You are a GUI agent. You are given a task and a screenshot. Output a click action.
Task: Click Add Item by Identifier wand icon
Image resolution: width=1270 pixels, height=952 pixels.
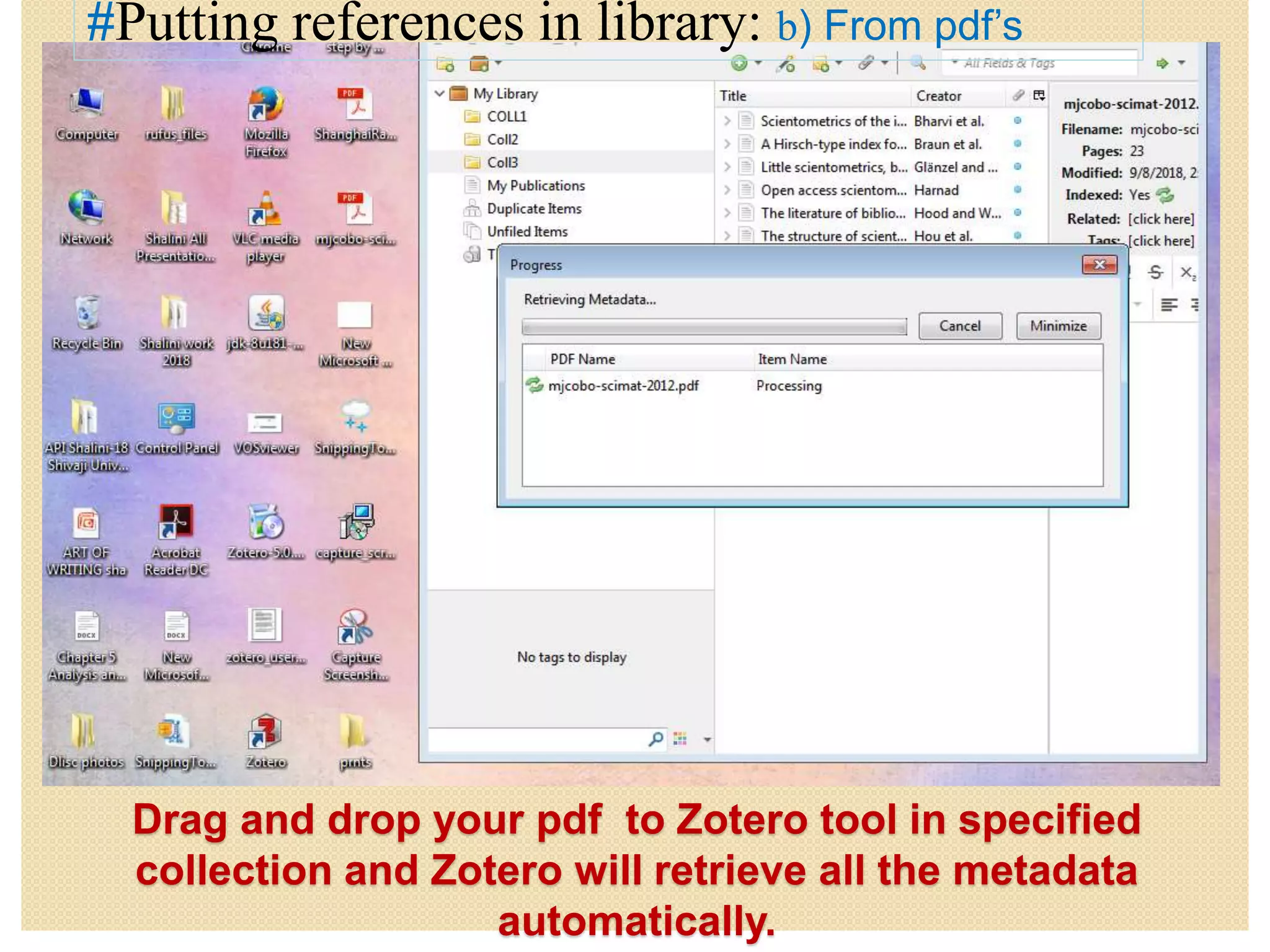tap(786, 63)
